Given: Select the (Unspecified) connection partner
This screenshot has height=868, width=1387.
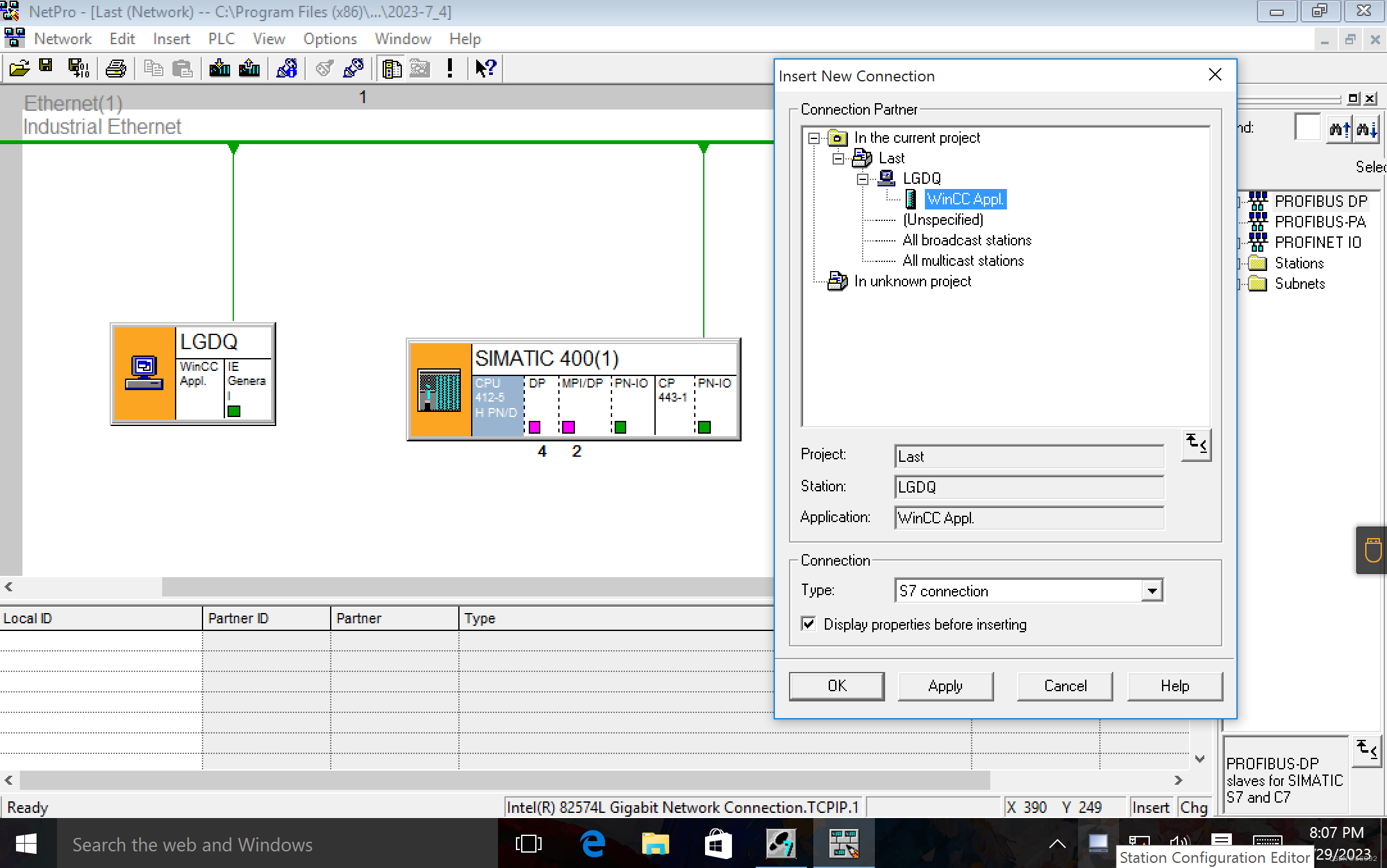Looking at the screenshot, I should coord(943,220).
